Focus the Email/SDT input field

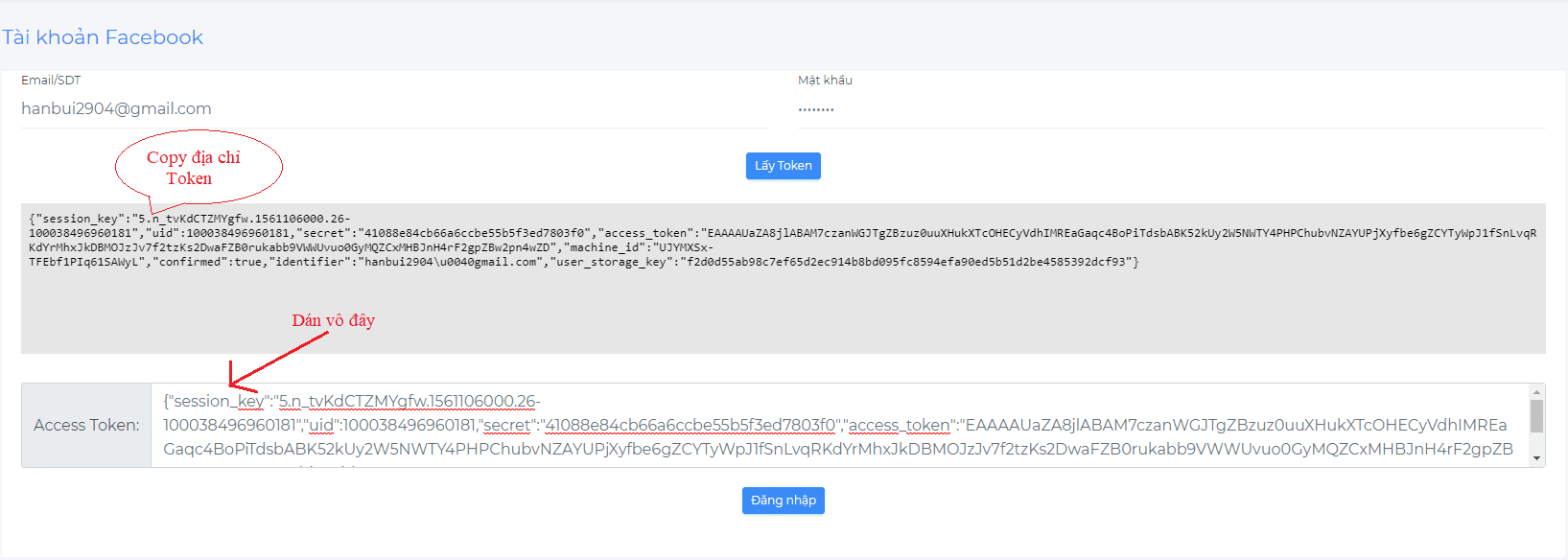pyautogui.click(x=394, y=109)
